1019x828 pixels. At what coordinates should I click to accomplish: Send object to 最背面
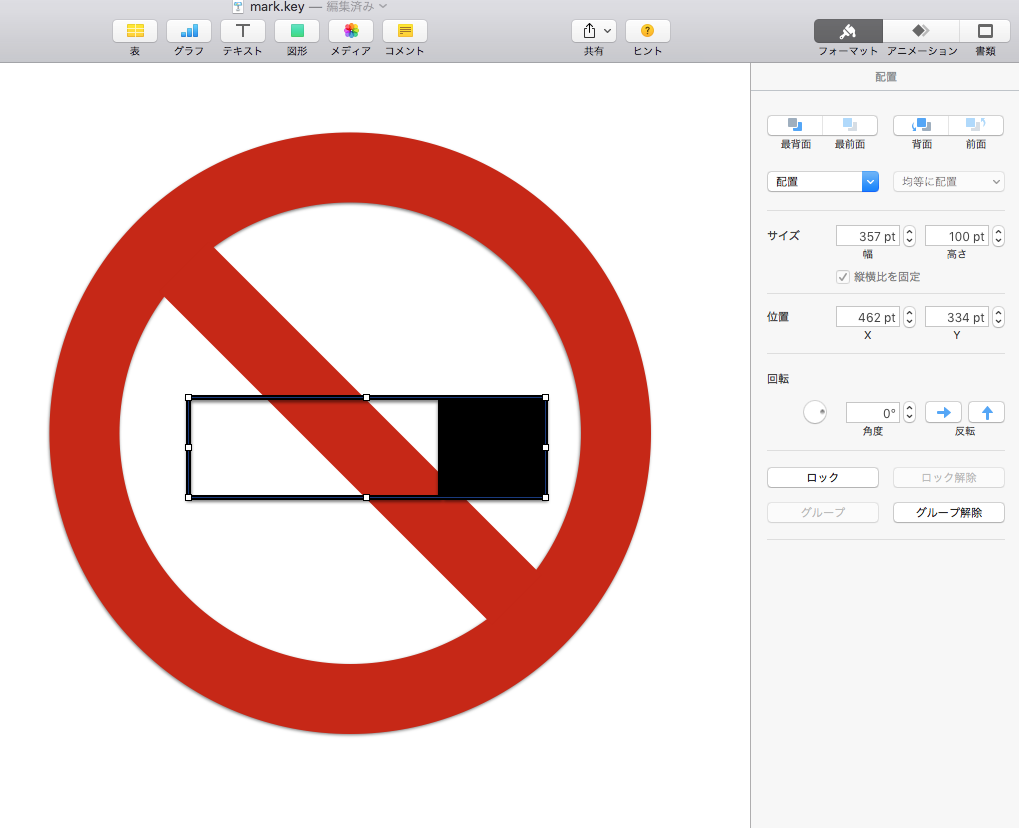[x=795, y=125]
